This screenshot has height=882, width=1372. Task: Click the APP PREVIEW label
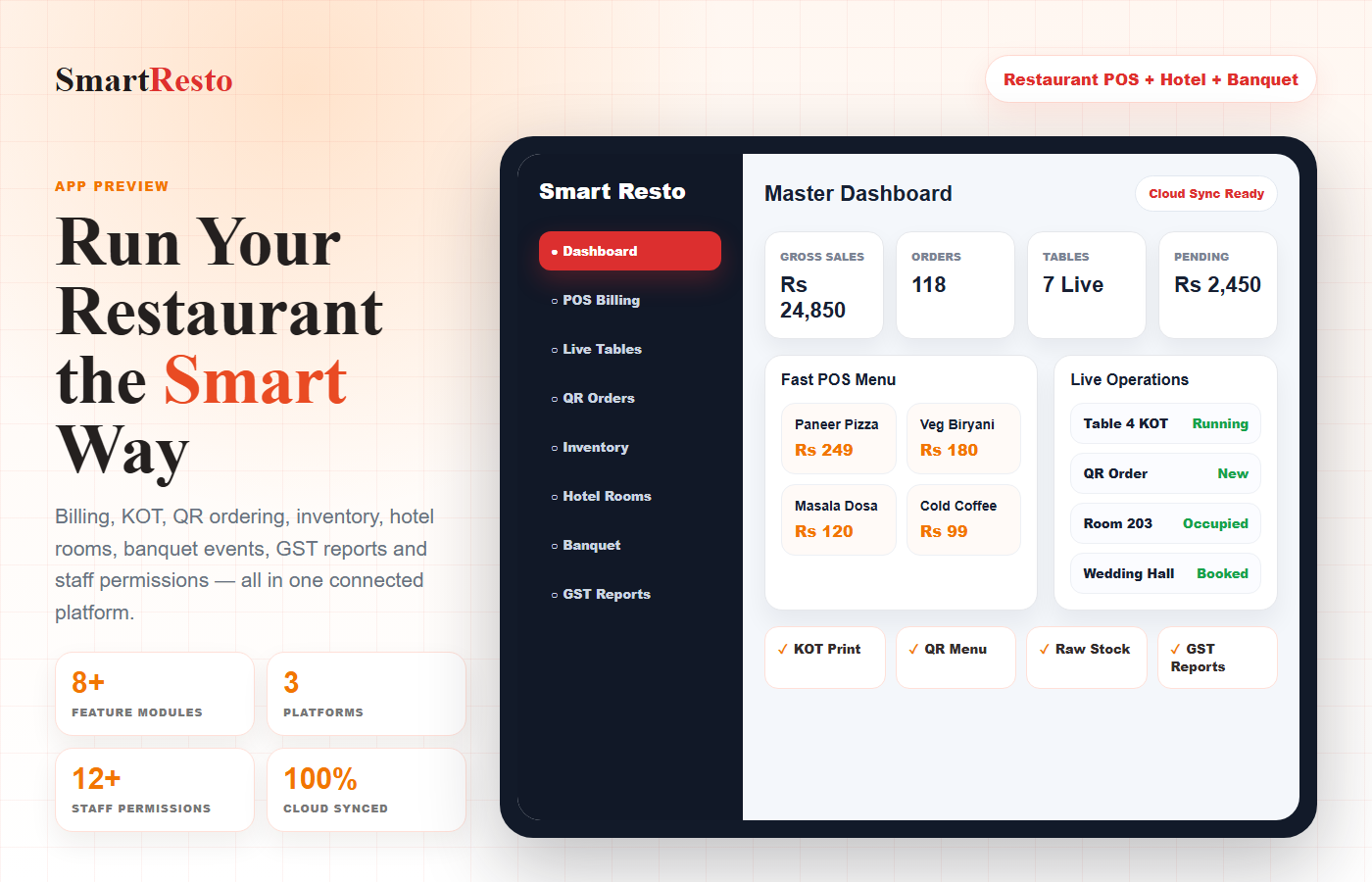(112, 186)
